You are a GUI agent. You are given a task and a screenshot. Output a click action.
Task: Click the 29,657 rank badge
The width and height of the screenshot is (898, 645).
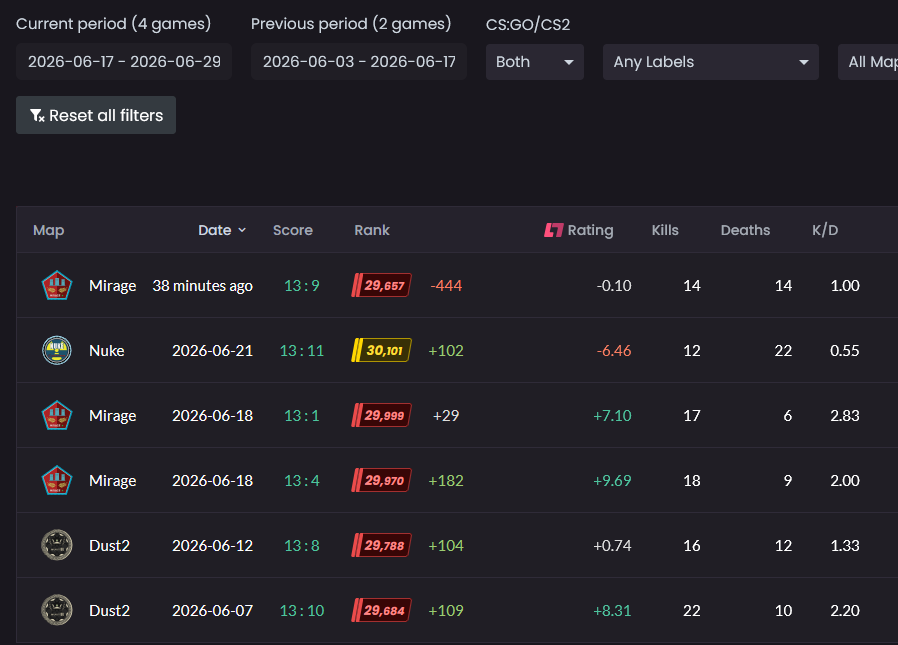[381, 285]
